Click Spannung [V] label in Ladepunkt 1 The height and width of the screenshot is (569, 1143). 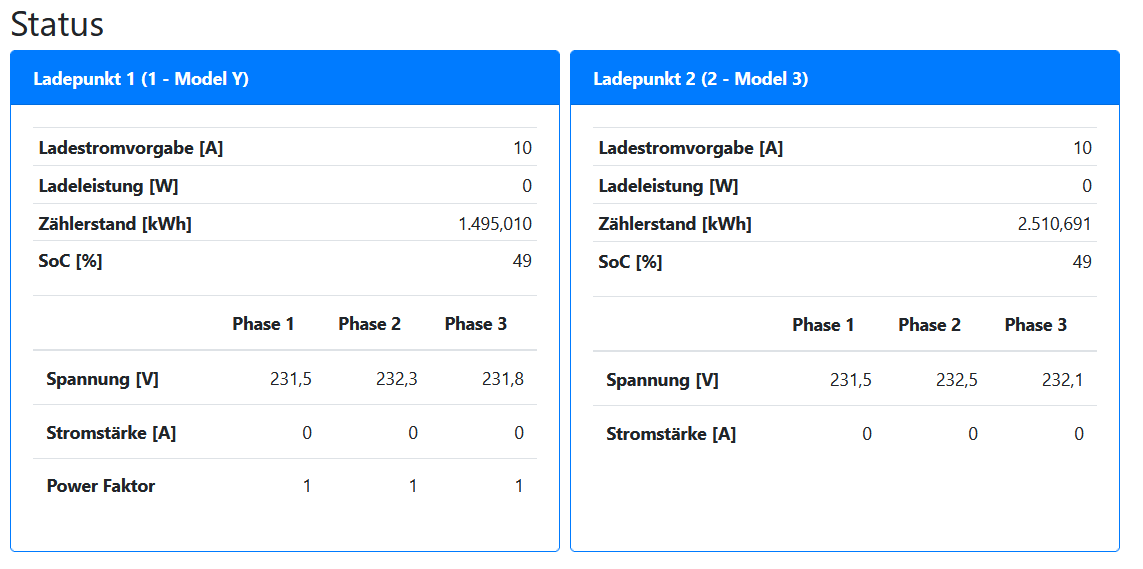pos(102,379)
